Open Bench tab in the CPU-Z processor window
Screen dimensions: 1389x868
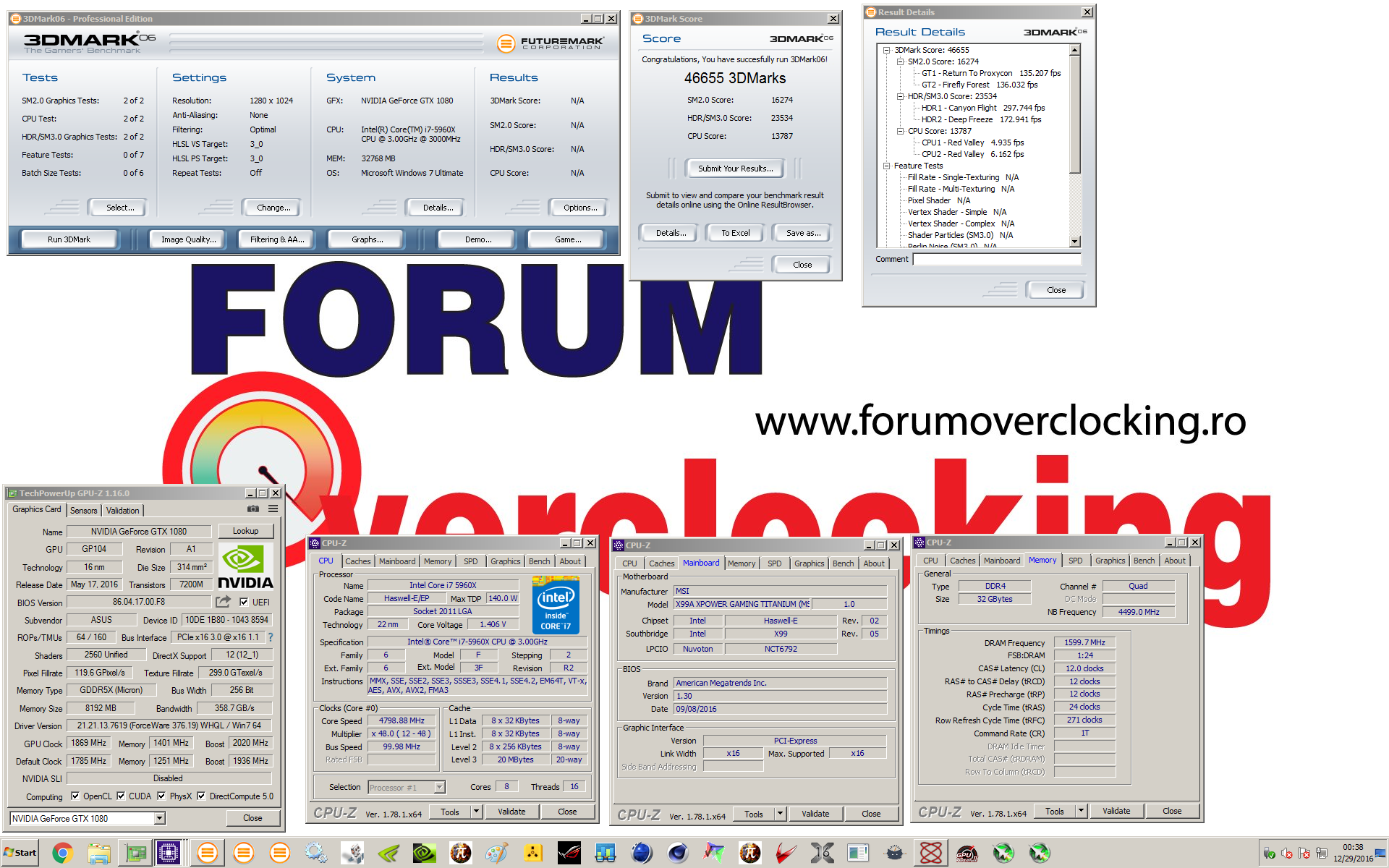(539, 561)
